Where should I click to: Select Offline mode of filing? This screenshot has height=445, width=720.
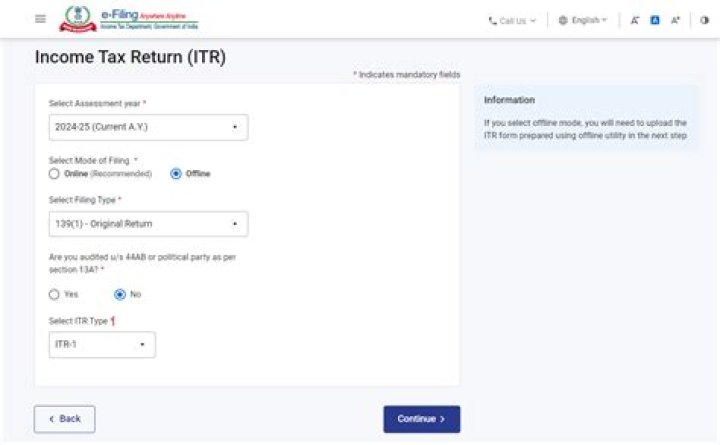(176, 173)
